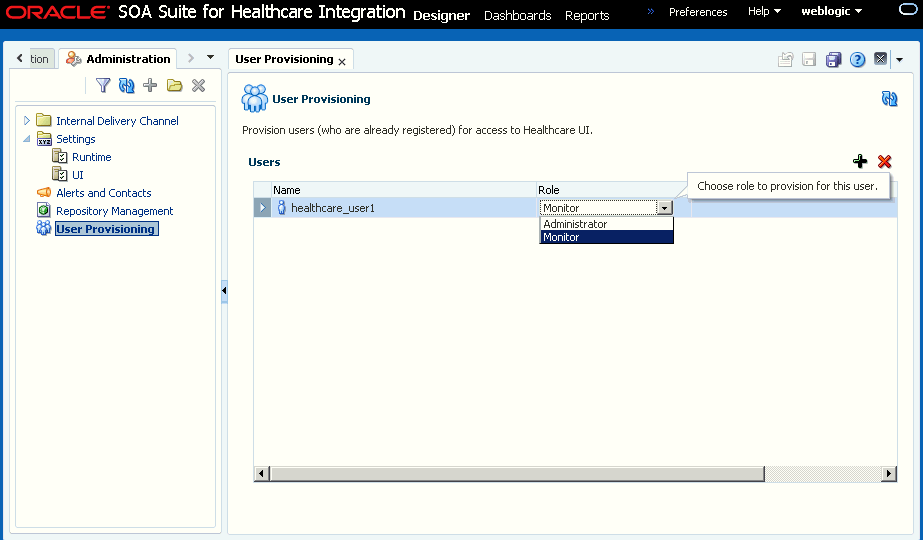Screen dimensions: 923x540
Task: Select User Provisioning tree item
Action: tap(106, 229)
